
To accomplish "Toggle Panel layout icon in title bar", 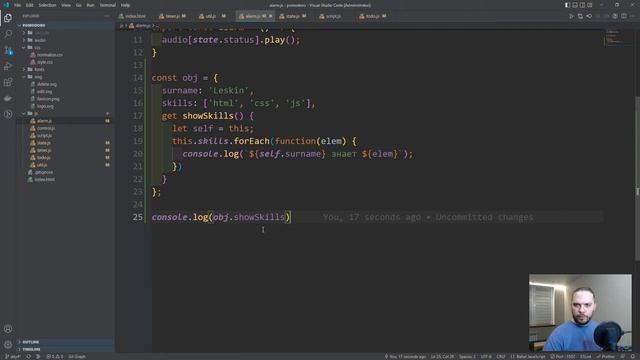I will tap(575, 5).
